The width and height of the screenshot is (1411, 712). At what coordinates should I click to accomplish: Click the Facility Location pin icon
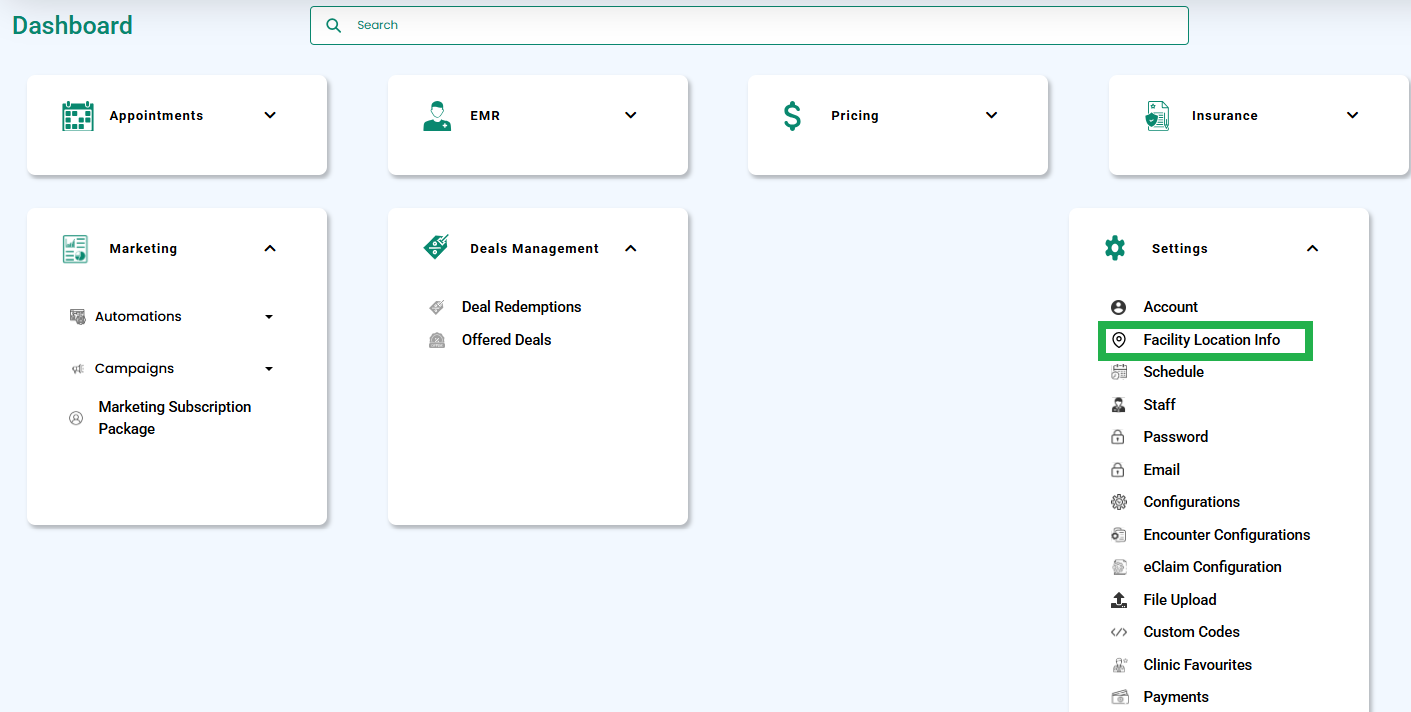pos(1119,340)
